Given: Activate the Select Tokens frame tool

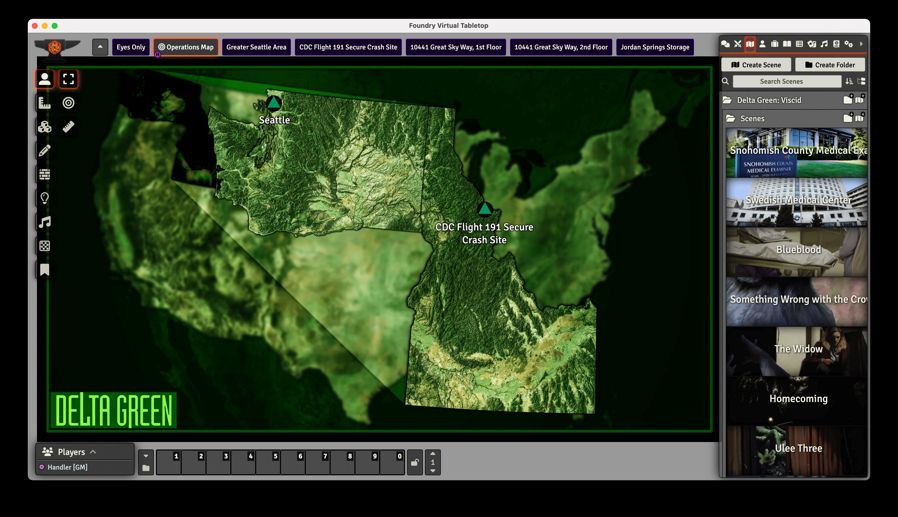Looking at the screenshot, I should 68,79.
